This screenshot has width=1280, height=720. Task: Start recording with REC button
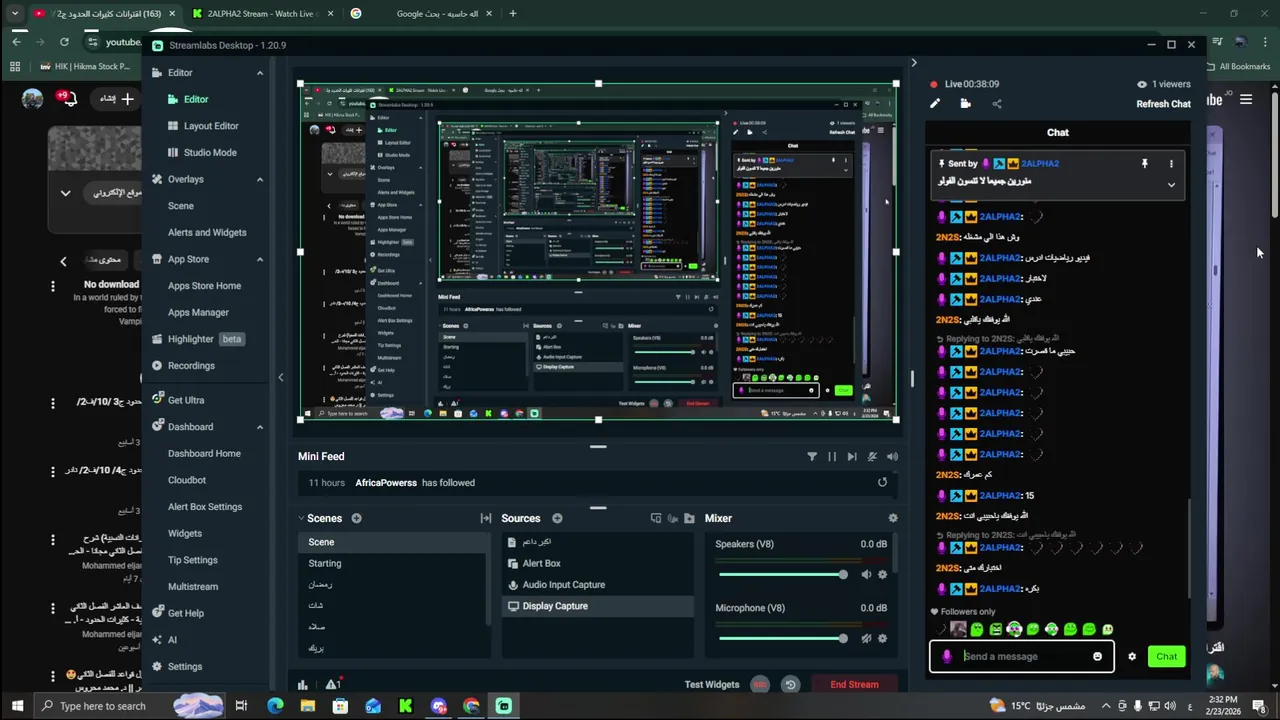(760, 685)
